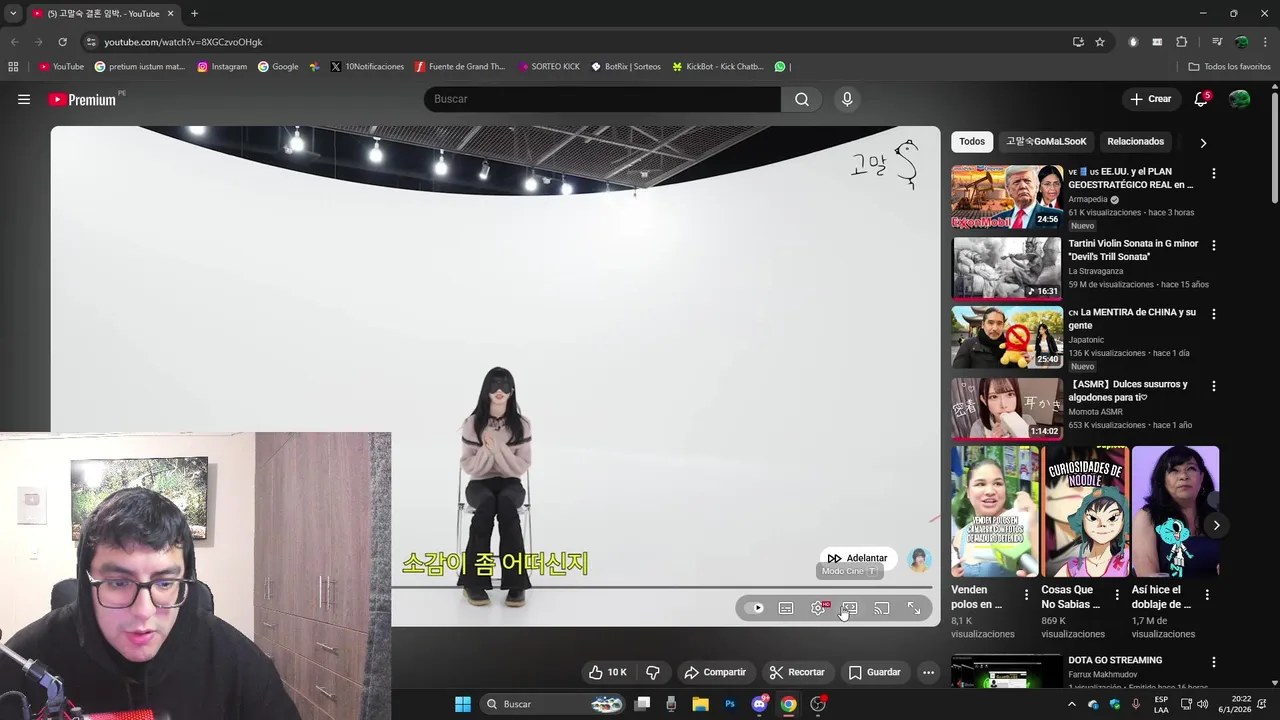Open the YouTube guide hamburger menu

(x=24, y=99)
